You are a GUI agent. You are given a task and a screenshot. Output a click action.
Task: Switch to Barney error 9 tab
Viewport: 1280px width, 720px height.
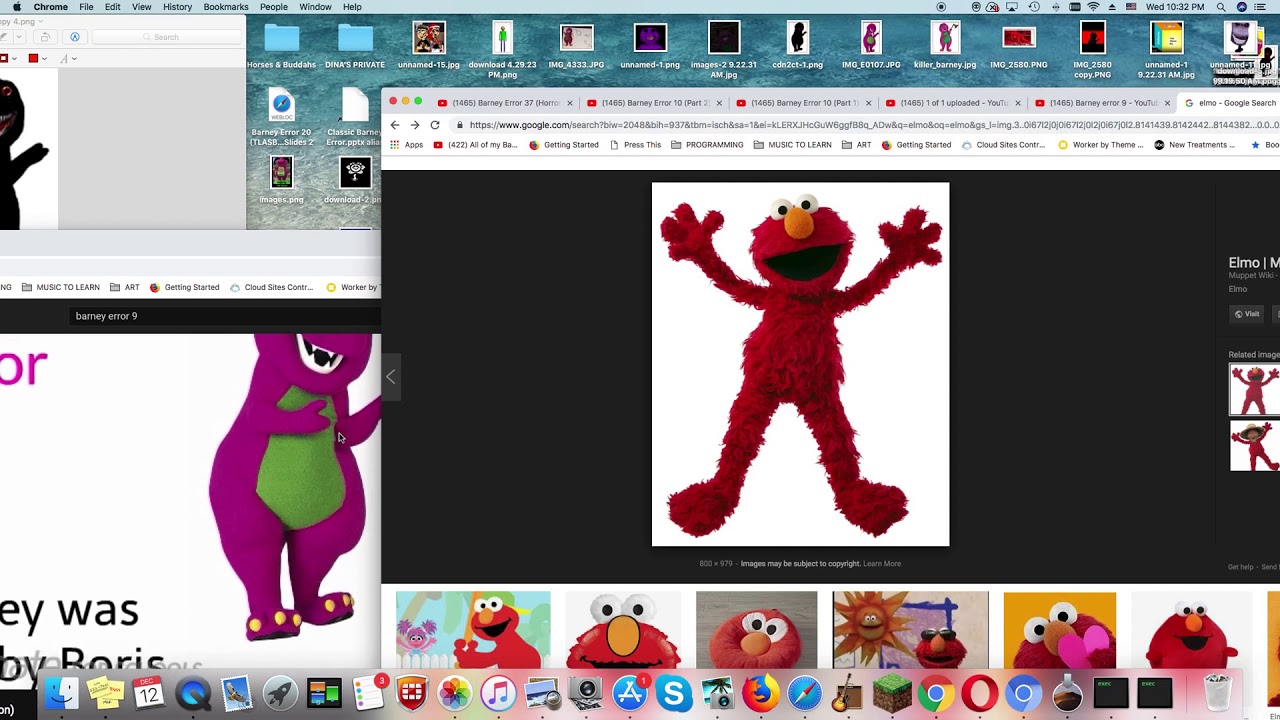tap(1103, 103)
